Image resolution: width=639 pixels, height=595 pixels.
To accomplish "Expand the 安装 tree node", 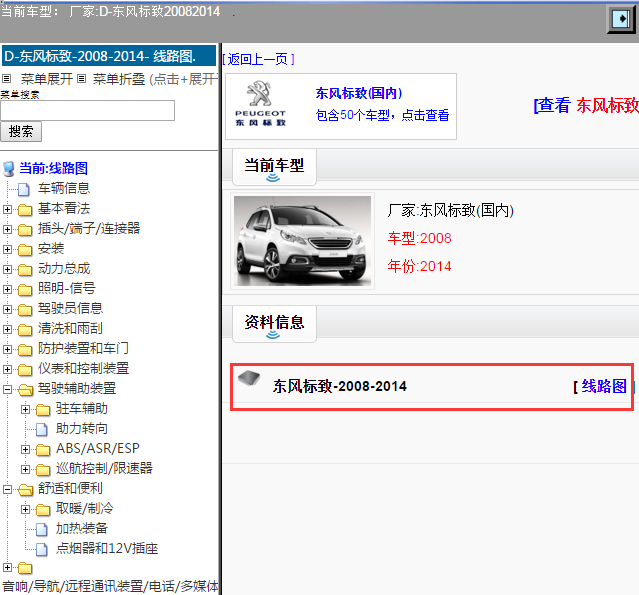I will pos(7,249).
